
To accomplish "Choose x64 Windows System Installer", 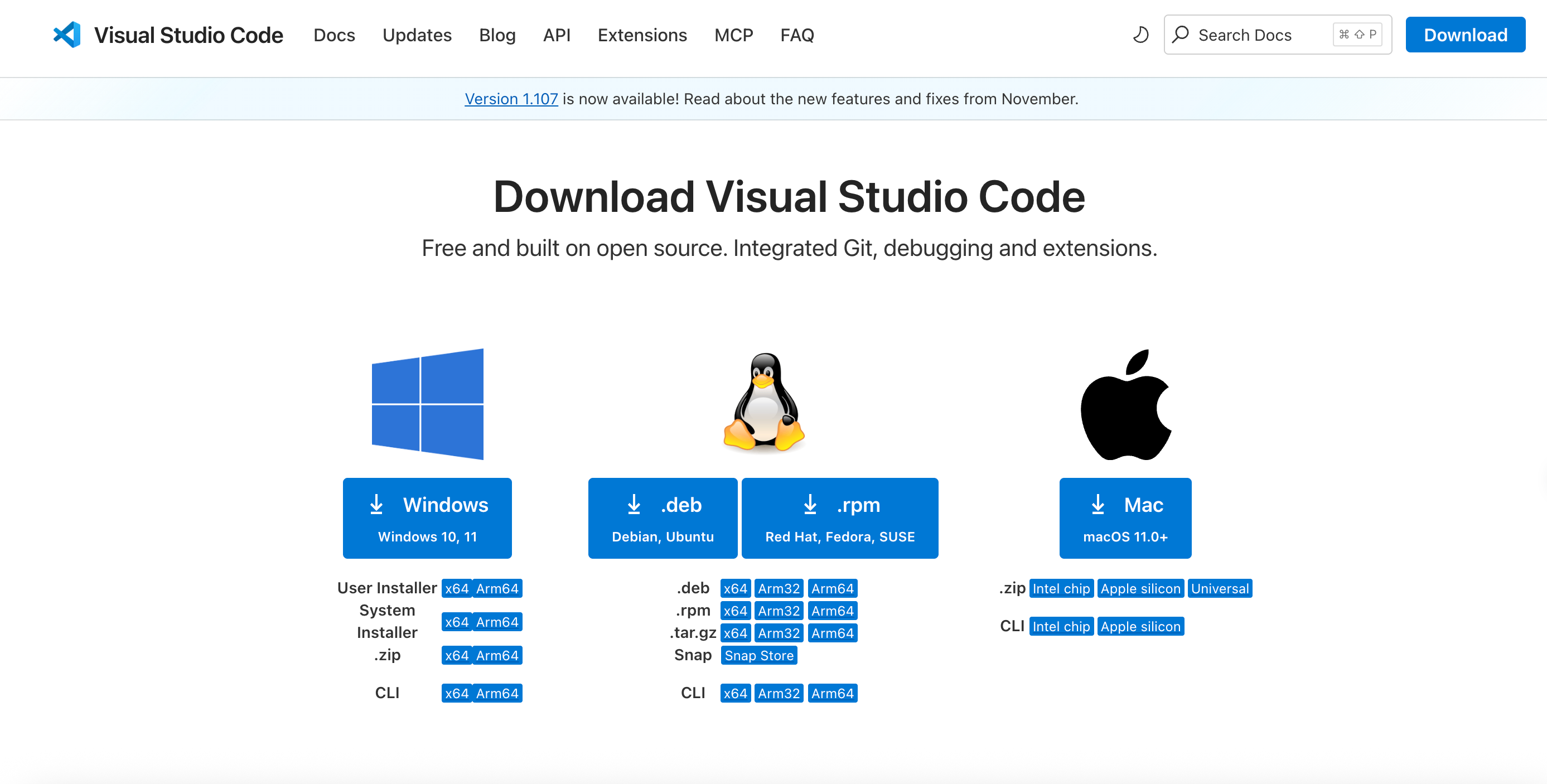I will click(456, 622).
